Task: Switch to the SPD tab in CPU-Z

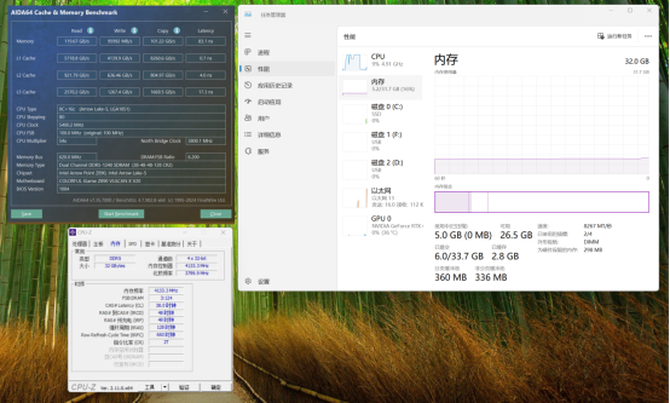Action: tap(132, 244)
